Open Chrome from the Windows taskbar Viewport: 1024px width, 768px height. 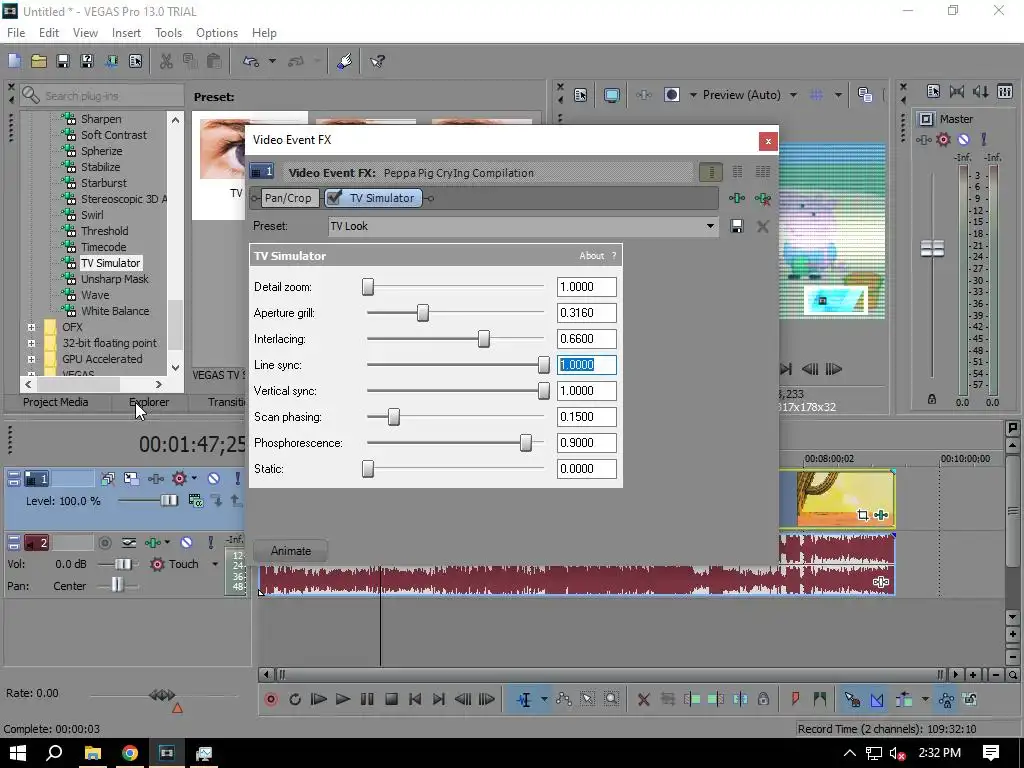[x=129, y=753]
